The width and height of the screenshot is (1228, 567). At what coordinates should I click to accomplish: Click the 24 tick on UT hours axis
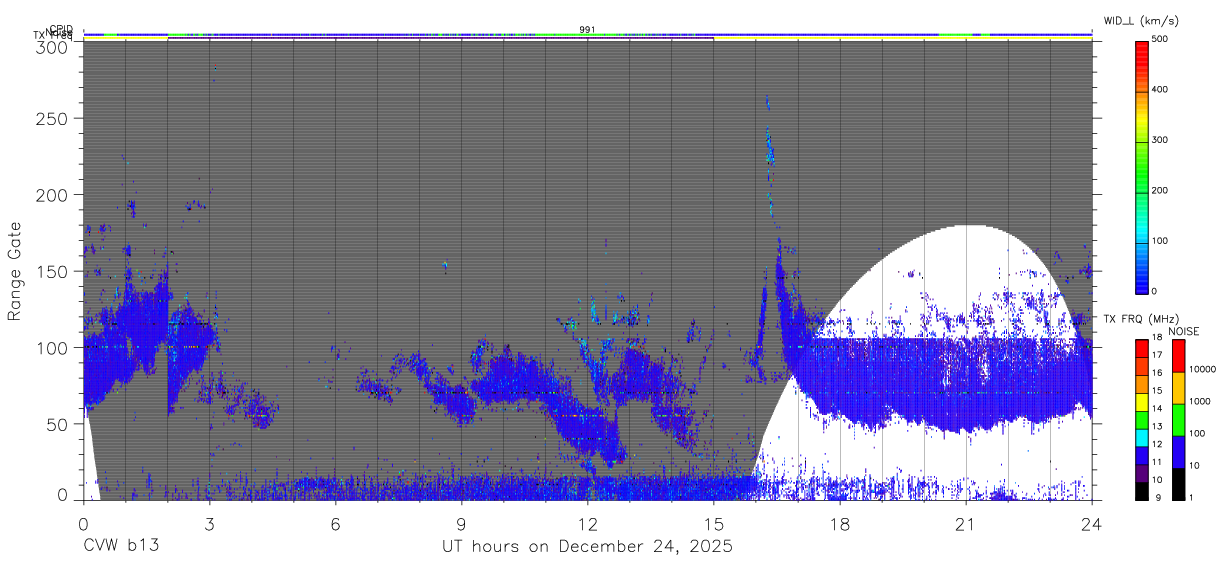(x=1092, y=524)
